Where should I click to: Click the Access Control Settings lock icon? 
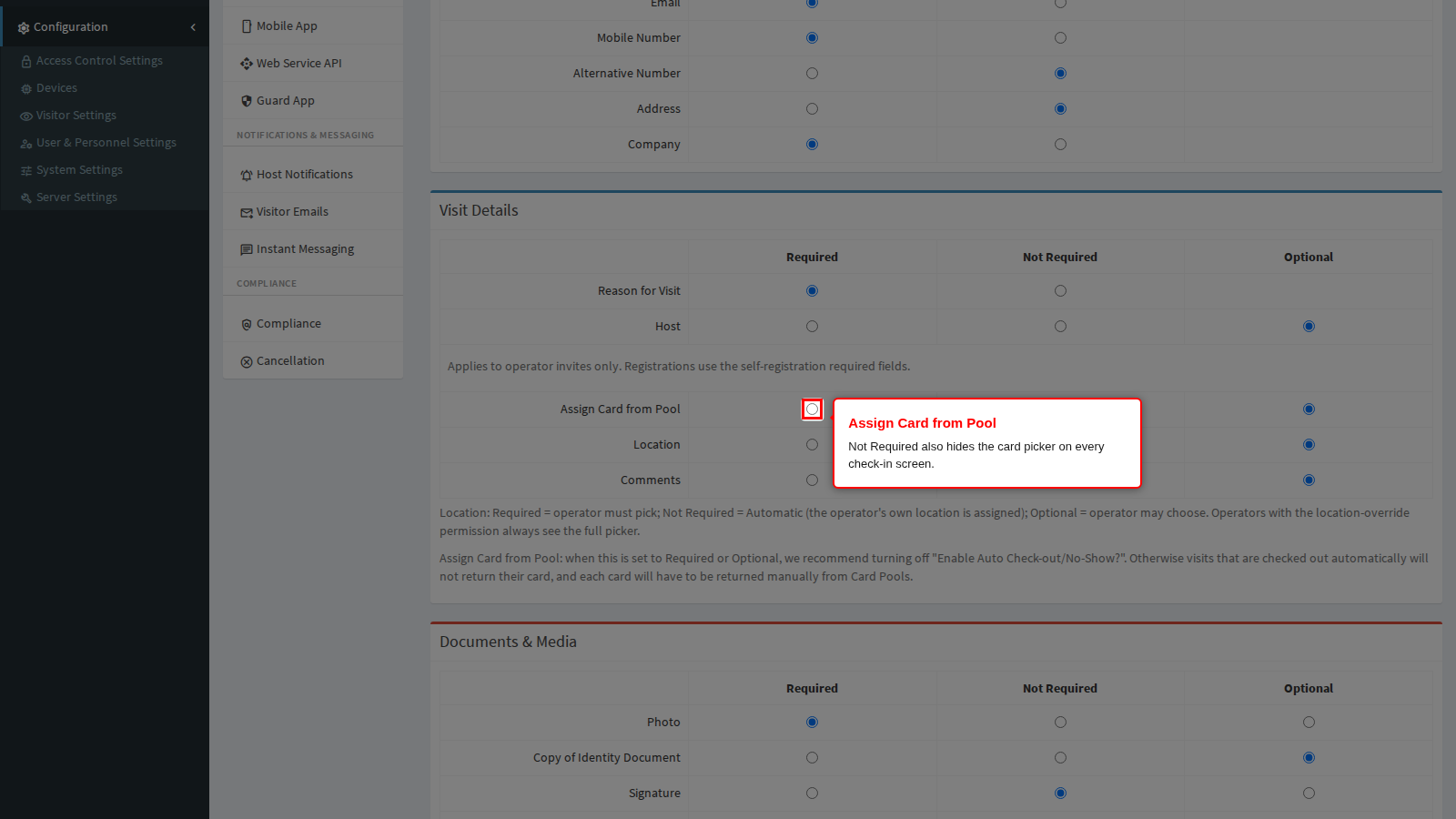[26, 62]
